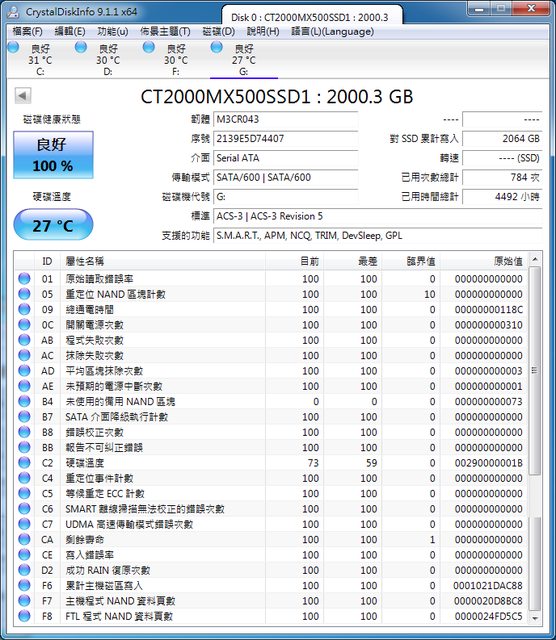The width and height of the screenshot is (556, 640).
Task: Click the standard field ACS-3 Revision 5
Action: click(x=378, y=216)
